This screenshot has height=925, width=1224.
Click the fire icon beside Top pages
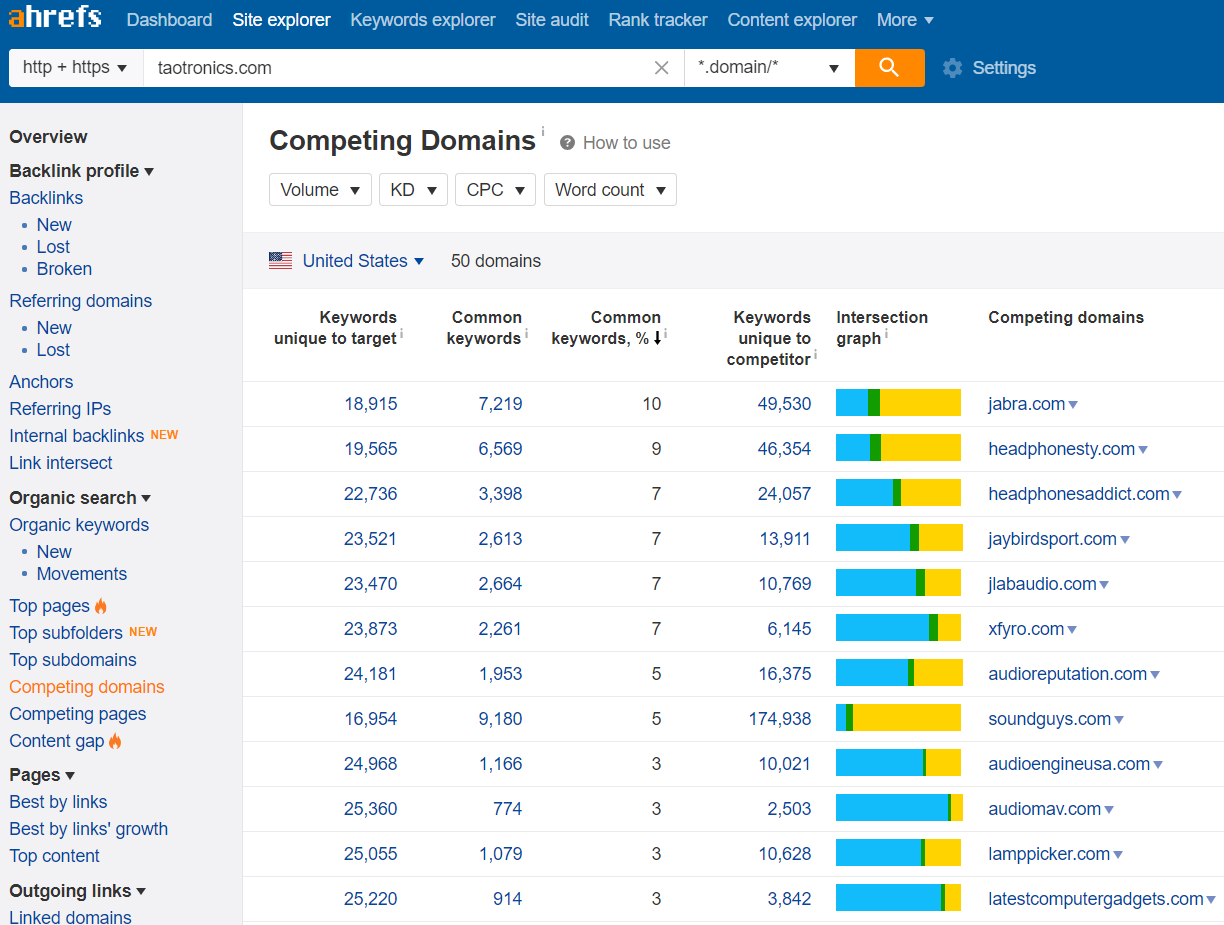[100, 606]
